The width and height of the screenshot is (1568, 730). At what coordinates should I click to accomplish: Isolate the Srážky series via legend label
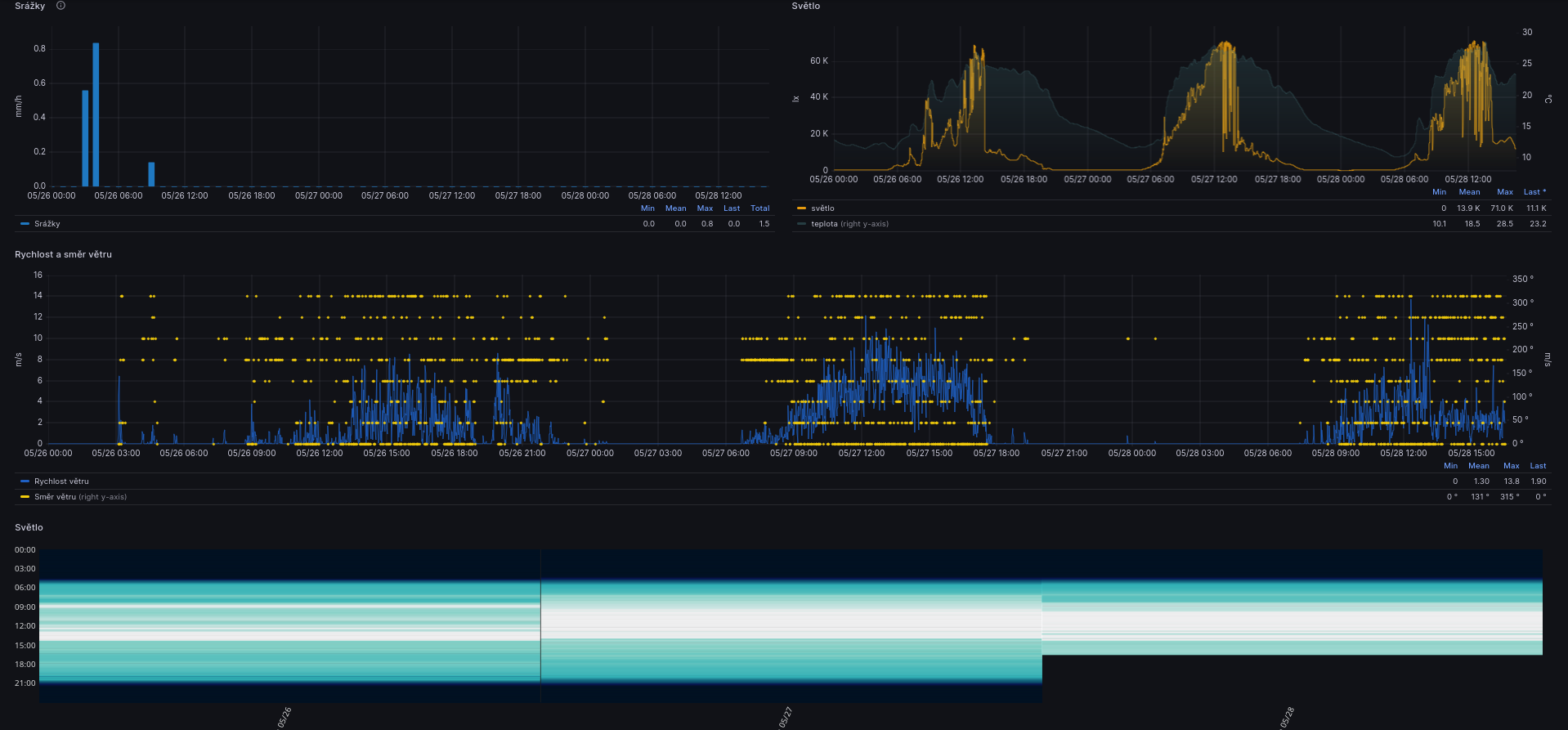[x=47, y=224]
